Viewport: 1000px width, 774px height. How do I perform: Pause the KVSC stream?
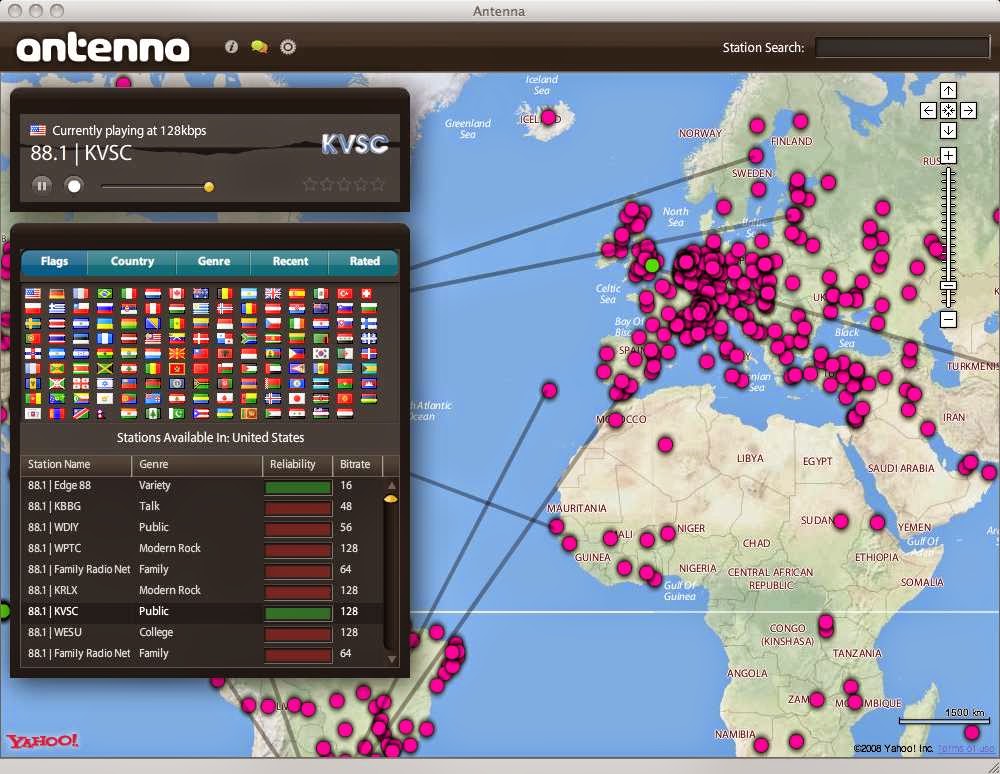pos(42,185)
